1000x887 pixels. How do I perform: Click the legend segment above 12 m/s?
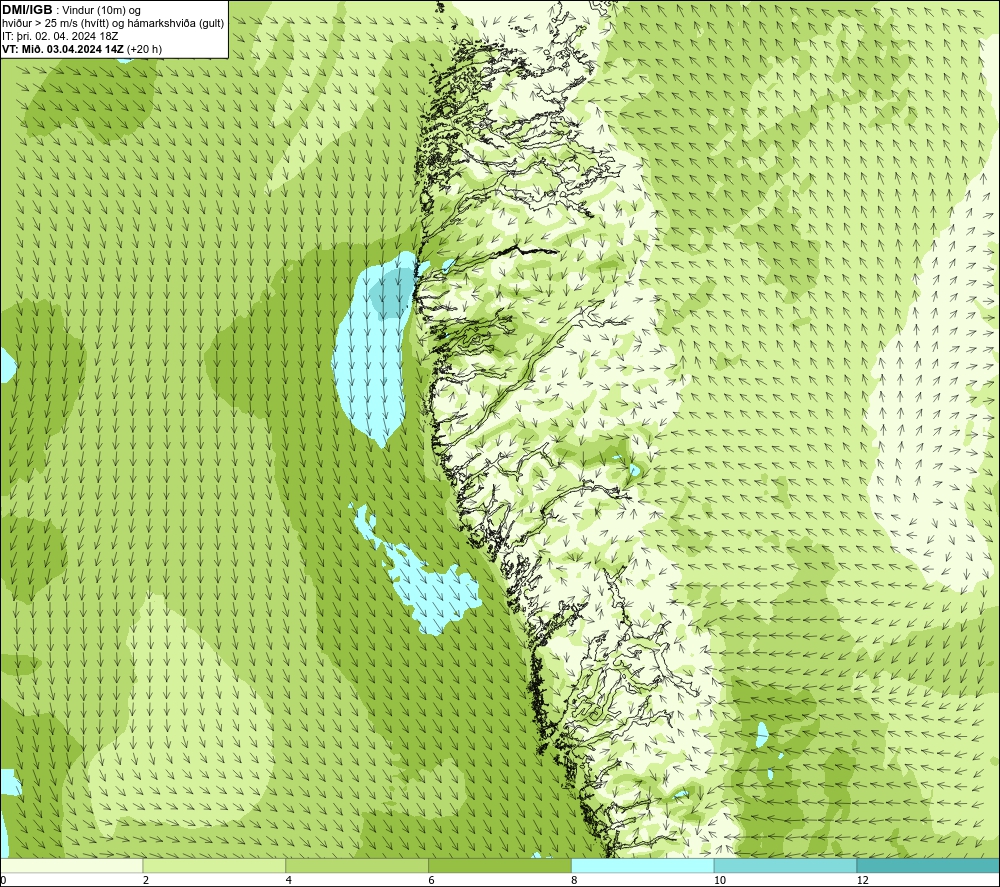coord(929,865)
